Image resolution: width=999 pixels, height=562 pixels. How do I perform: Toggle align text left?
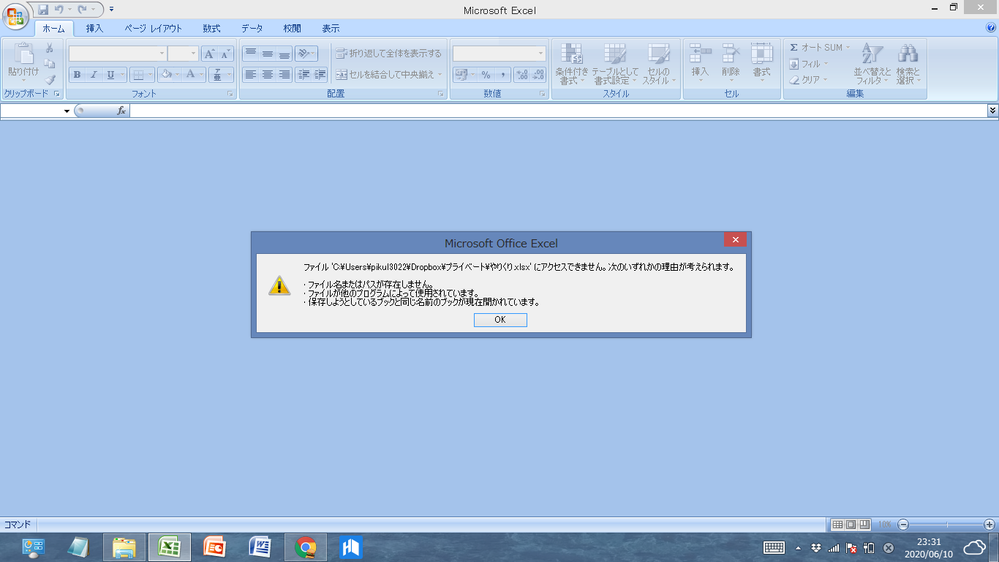(250, 75)
